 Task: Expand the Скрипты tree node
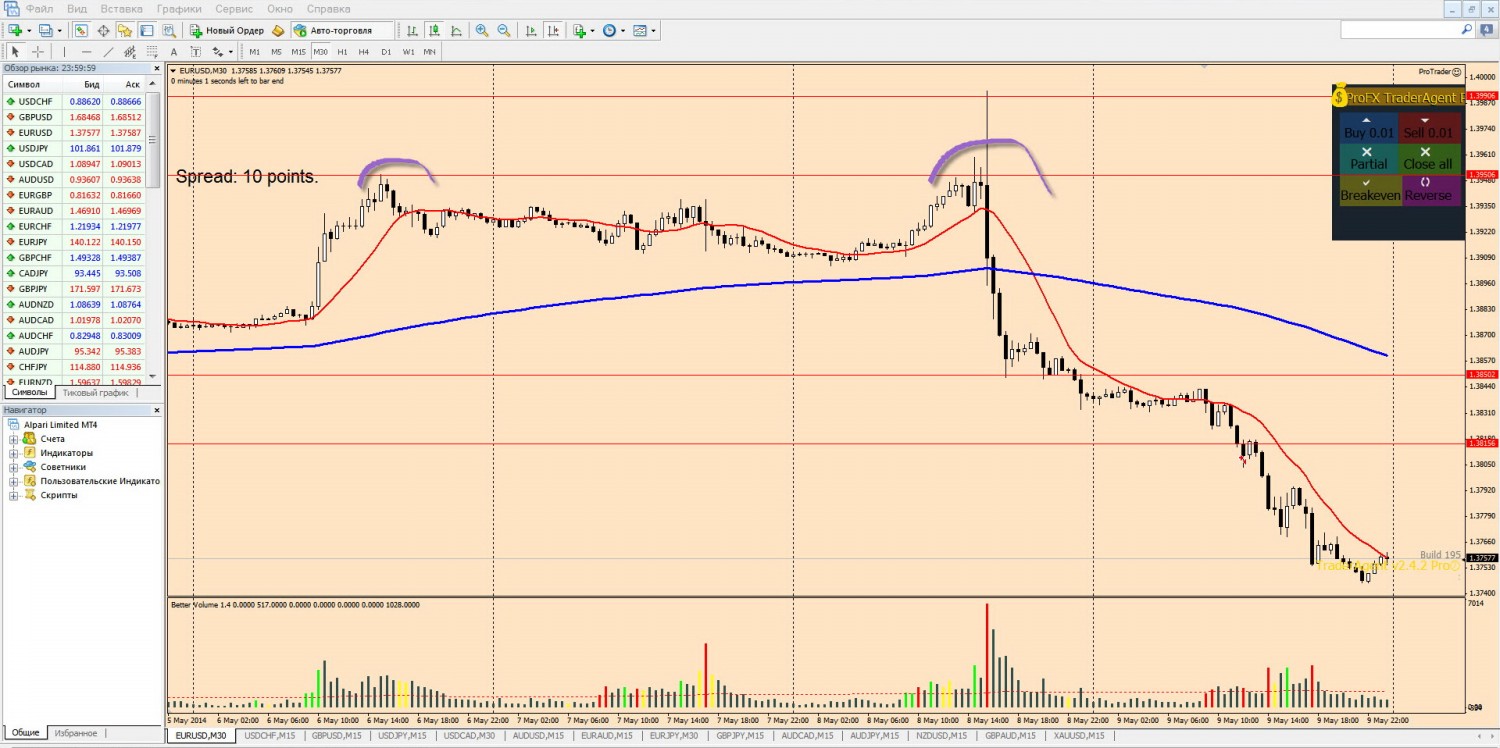[x=14, y=495]
